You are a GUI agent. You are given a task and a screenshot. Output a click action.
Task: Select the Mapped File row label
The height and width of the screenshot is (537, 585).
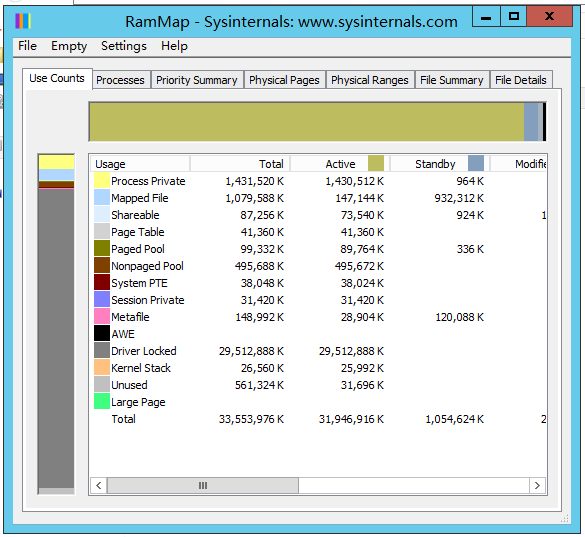(x=140, y=198)
